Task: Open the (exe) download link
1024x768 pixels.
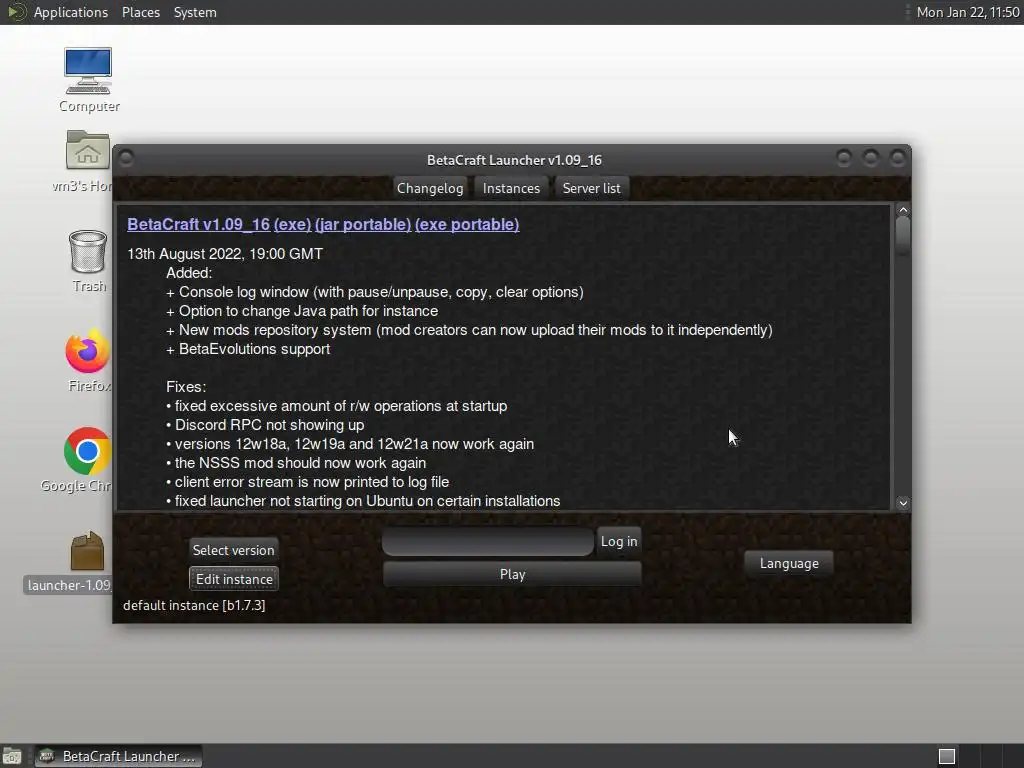Action: 293,224
